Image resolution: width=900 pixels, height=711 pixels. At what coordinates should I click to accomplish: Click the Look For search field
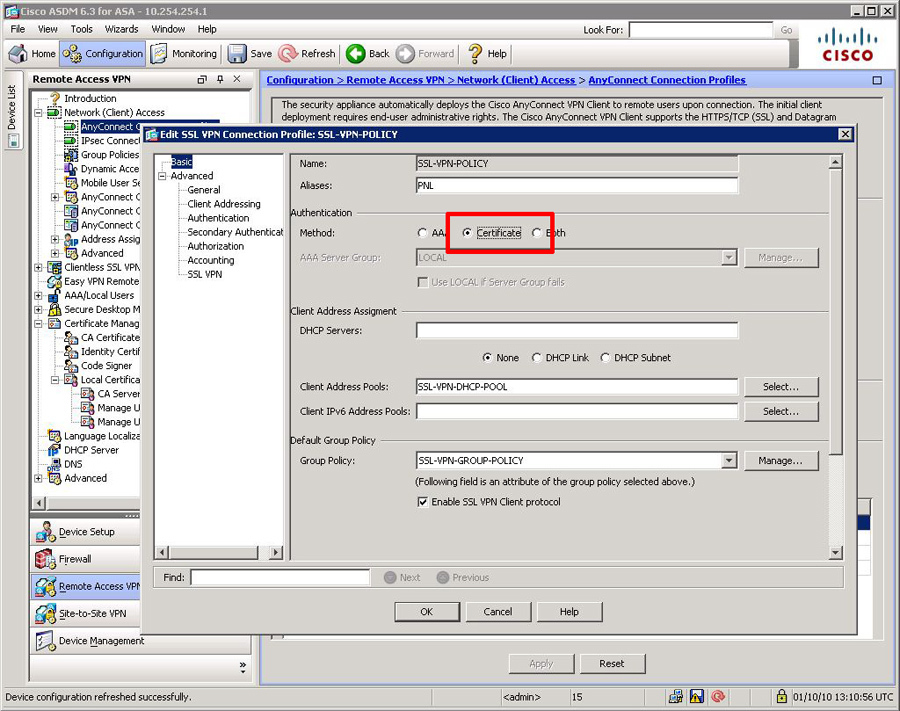[701, 30]
